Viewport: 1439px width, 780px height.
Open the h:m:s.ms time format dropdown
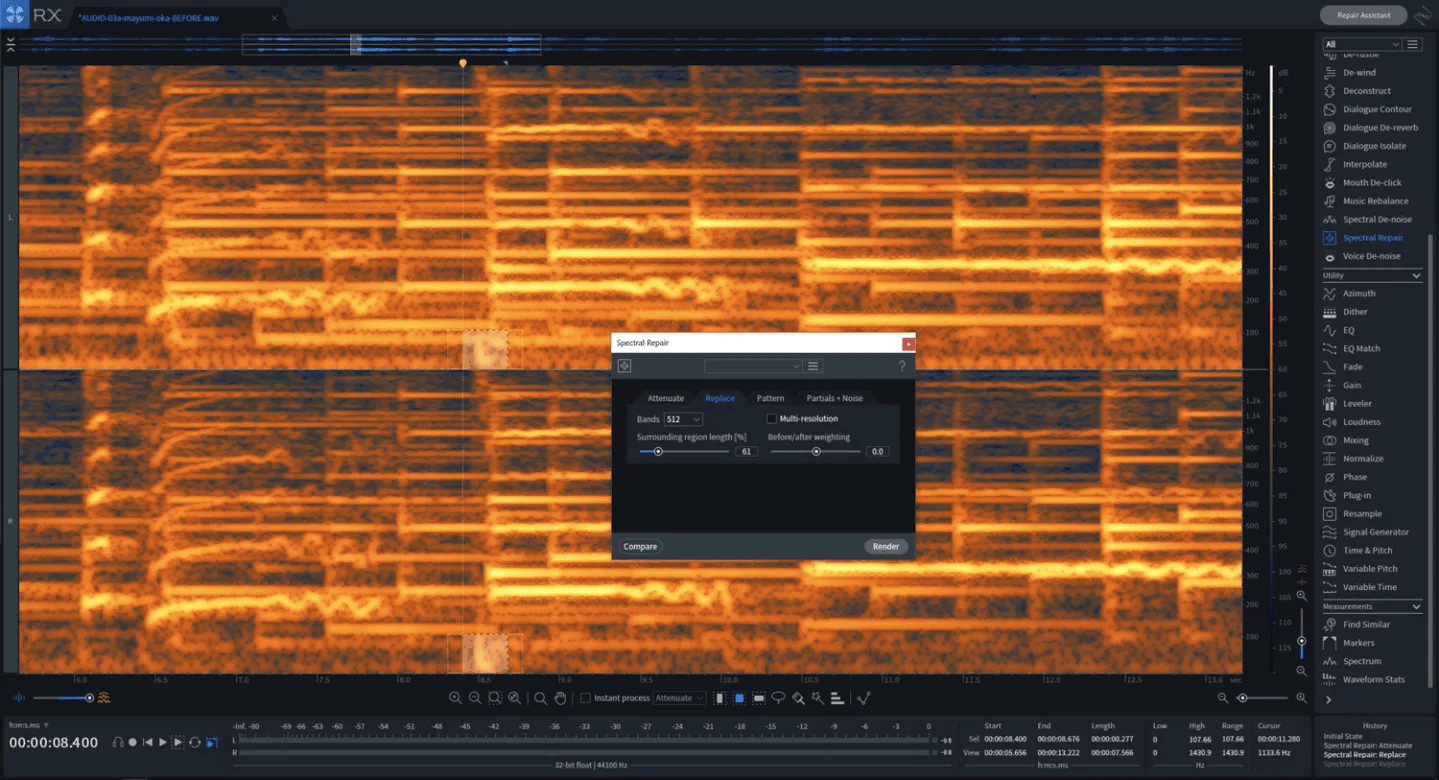coord(29,725)
